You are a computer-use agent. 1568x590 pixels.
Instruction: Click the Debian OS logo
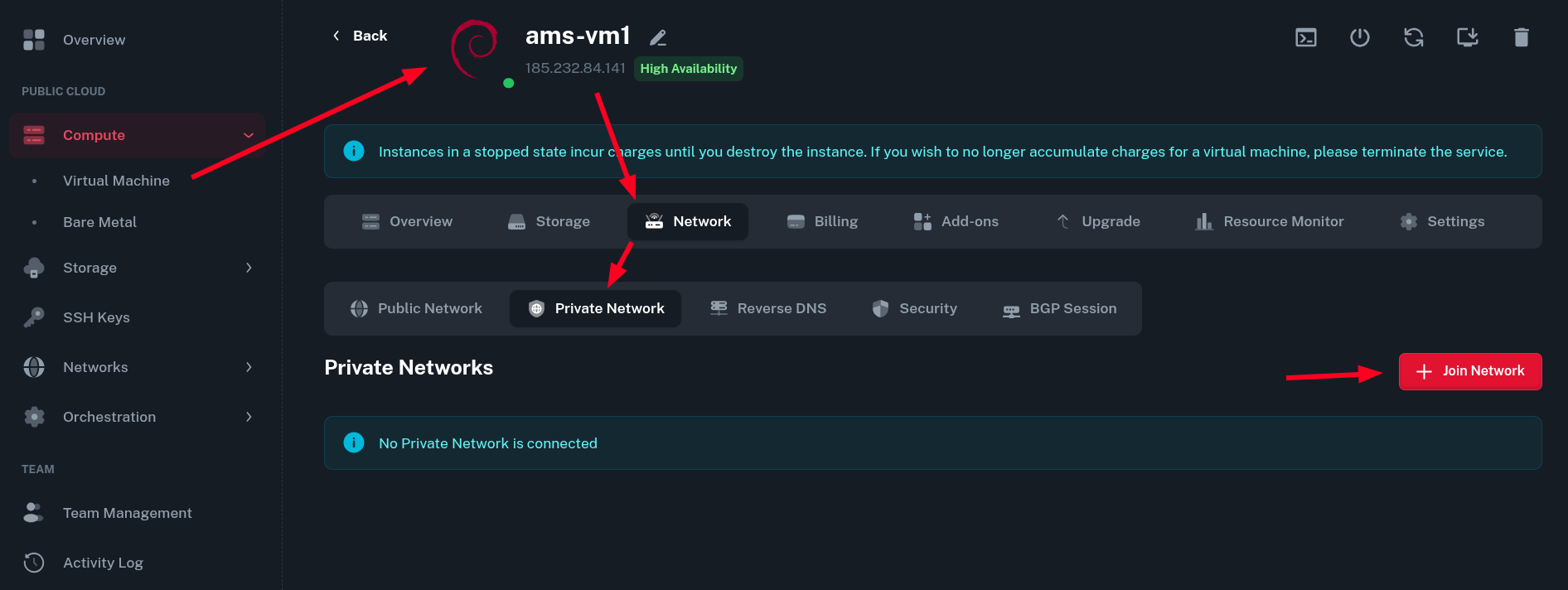475,47
